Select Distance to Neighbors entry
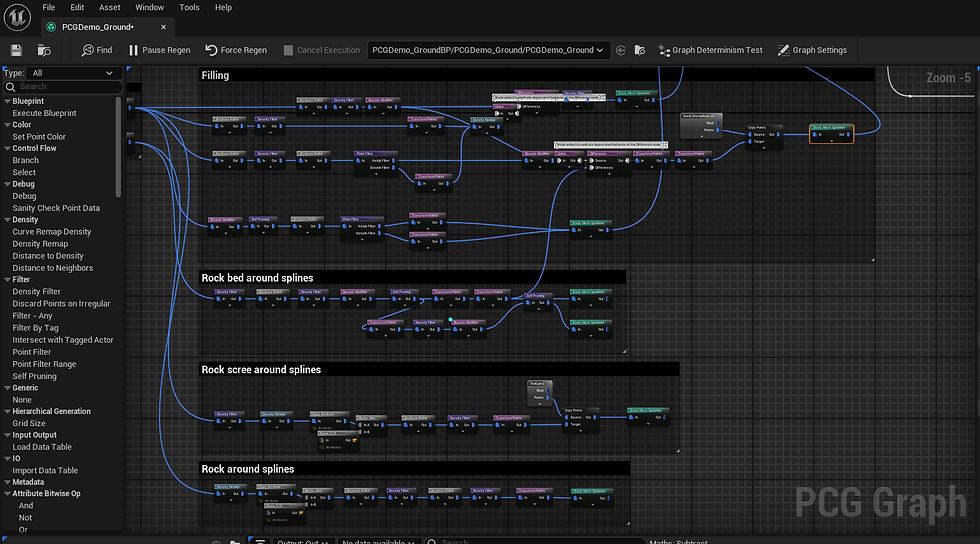The image size is (980, 544). (x=53, y=268)
